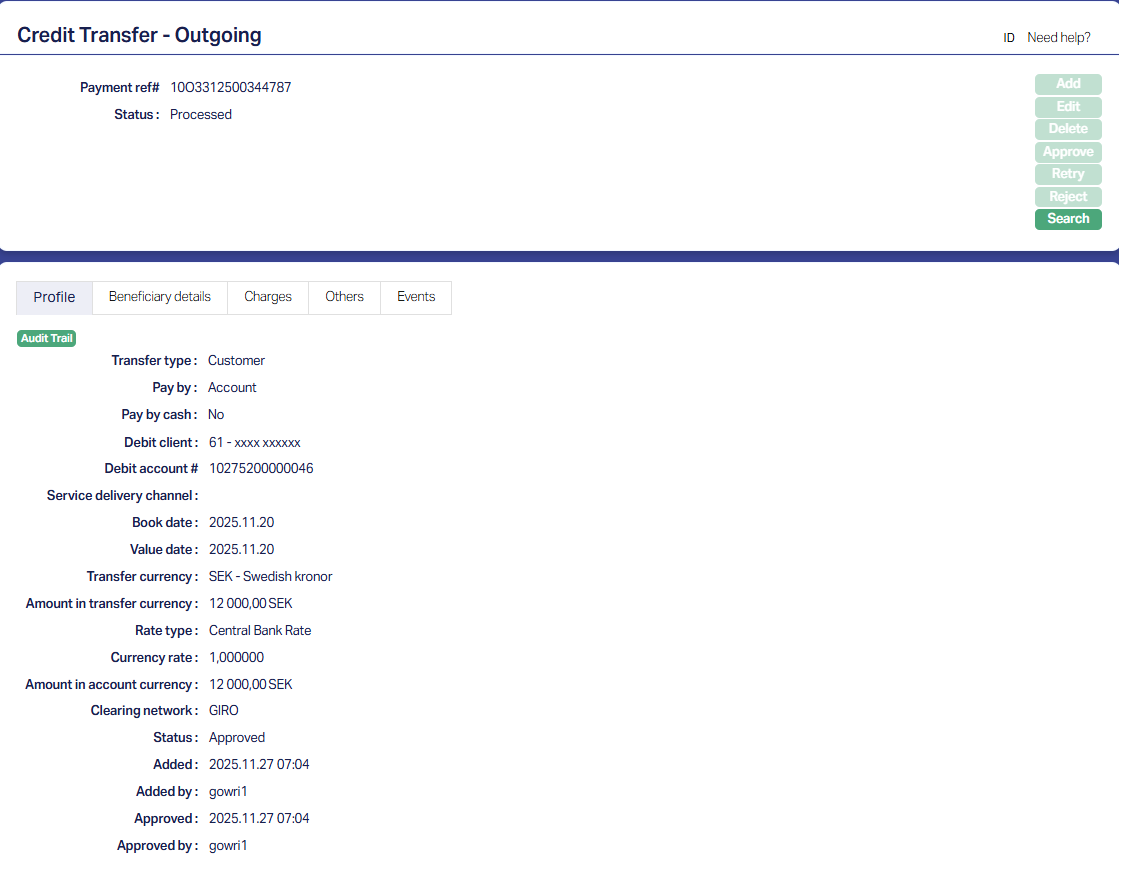
Task: Click the Delete button
Action: [x=1068, y=129]
